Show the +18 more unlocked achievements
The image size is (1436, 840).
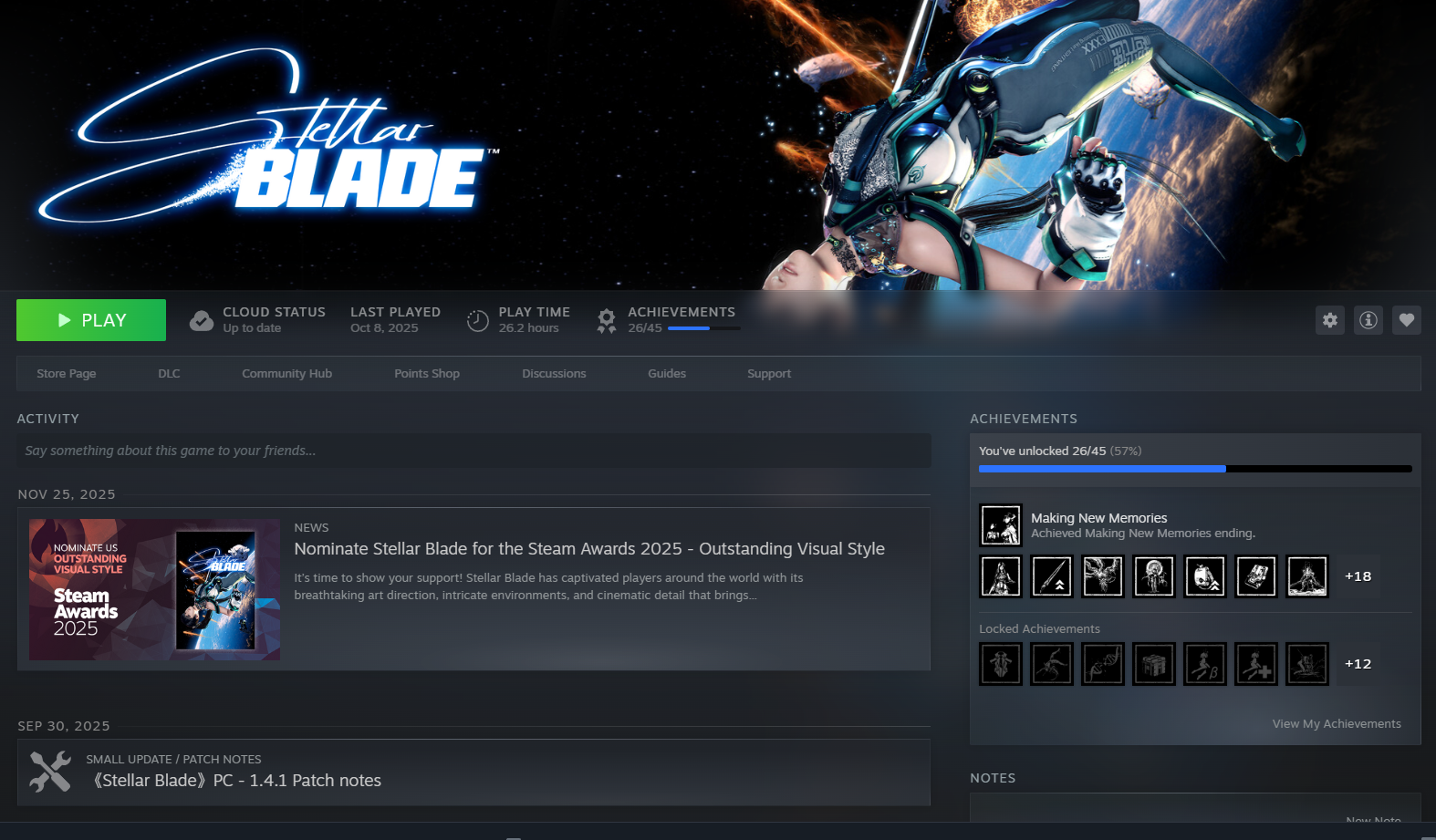tap(1358, 576)
